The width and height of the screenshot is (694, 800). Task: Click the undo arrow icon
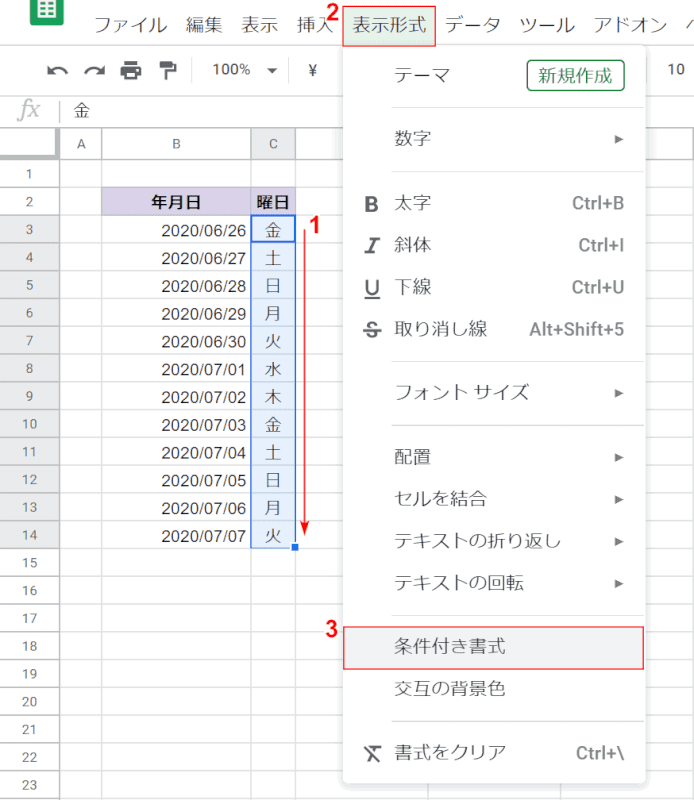(57, 70)
